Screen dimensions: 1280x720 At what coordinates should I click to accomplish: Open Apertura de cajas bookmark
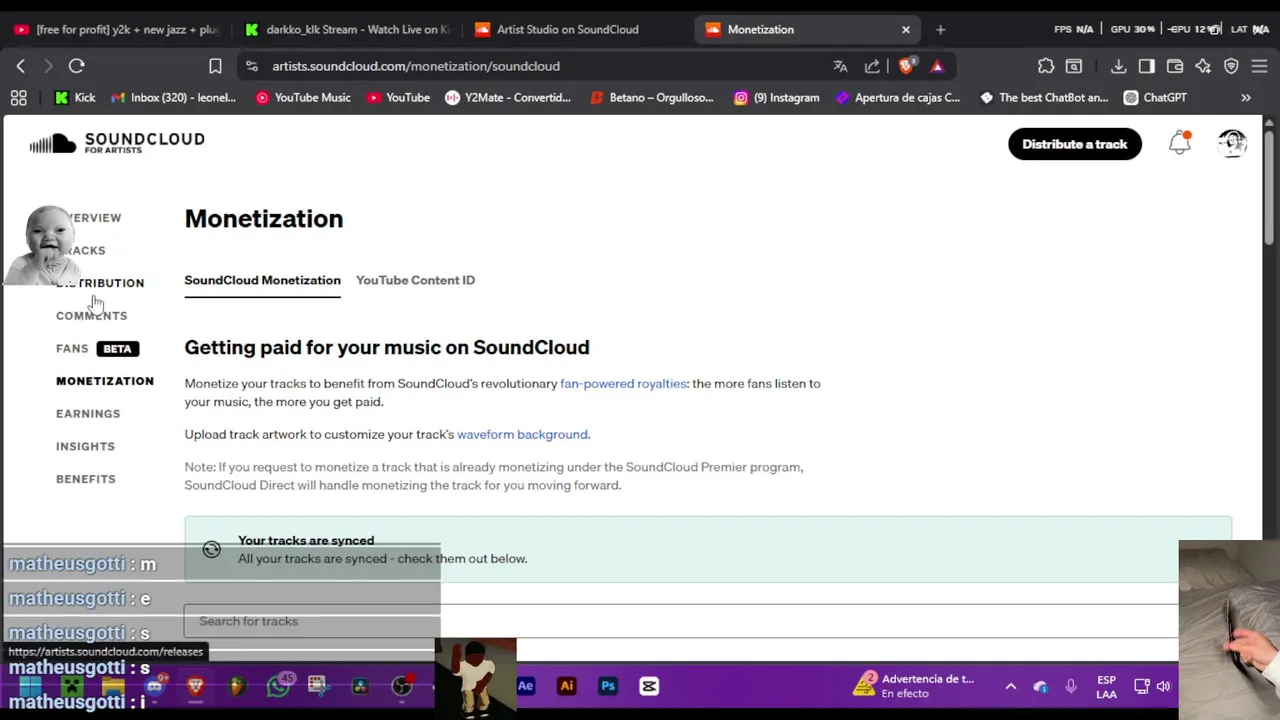coord(898,97)
